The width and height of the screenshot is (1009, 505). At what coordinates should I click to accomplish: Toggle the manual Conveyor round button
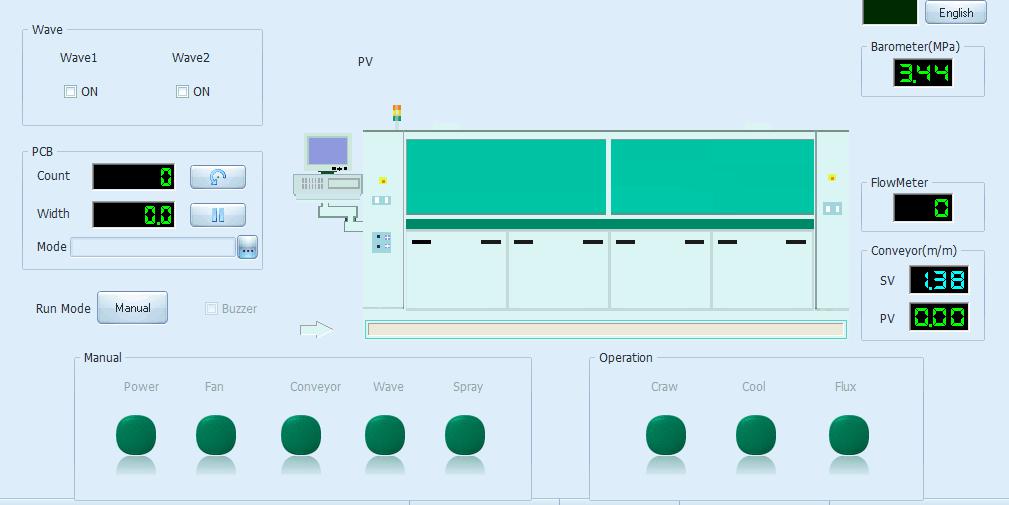301,435
